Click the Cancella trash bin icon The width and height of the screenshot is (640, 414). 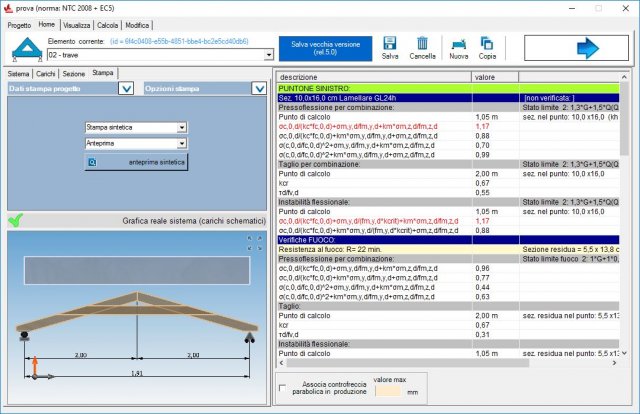pyautogui.click(x=422, y=43)
